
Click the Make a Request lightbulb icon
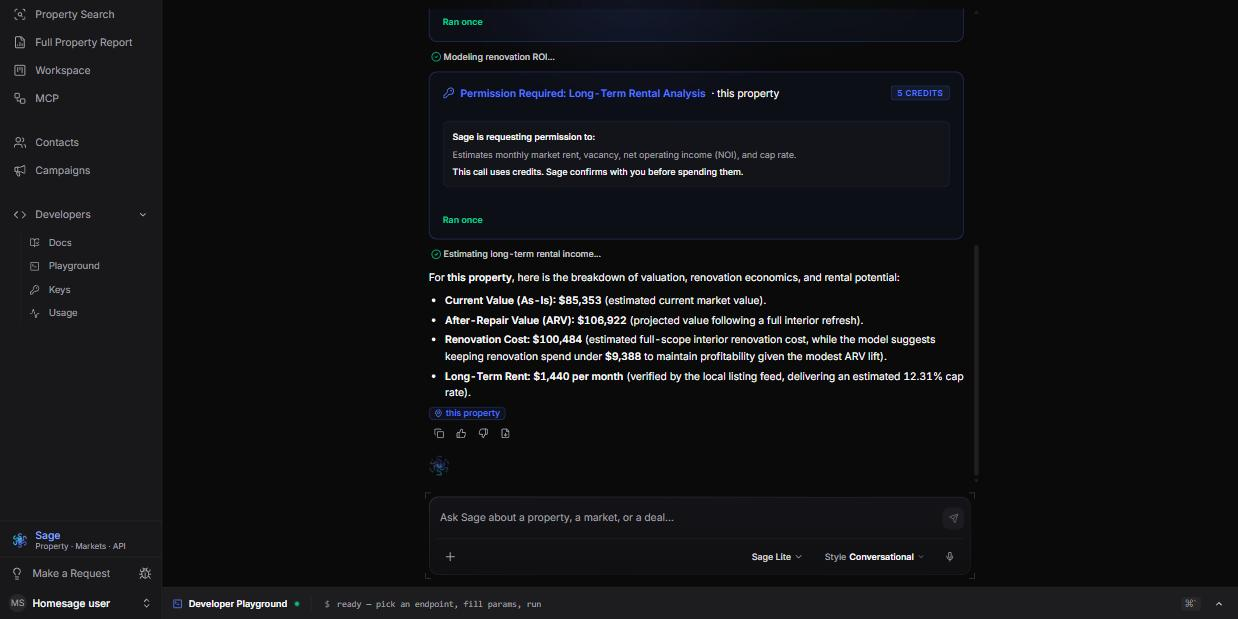click(x=17, y=573)
